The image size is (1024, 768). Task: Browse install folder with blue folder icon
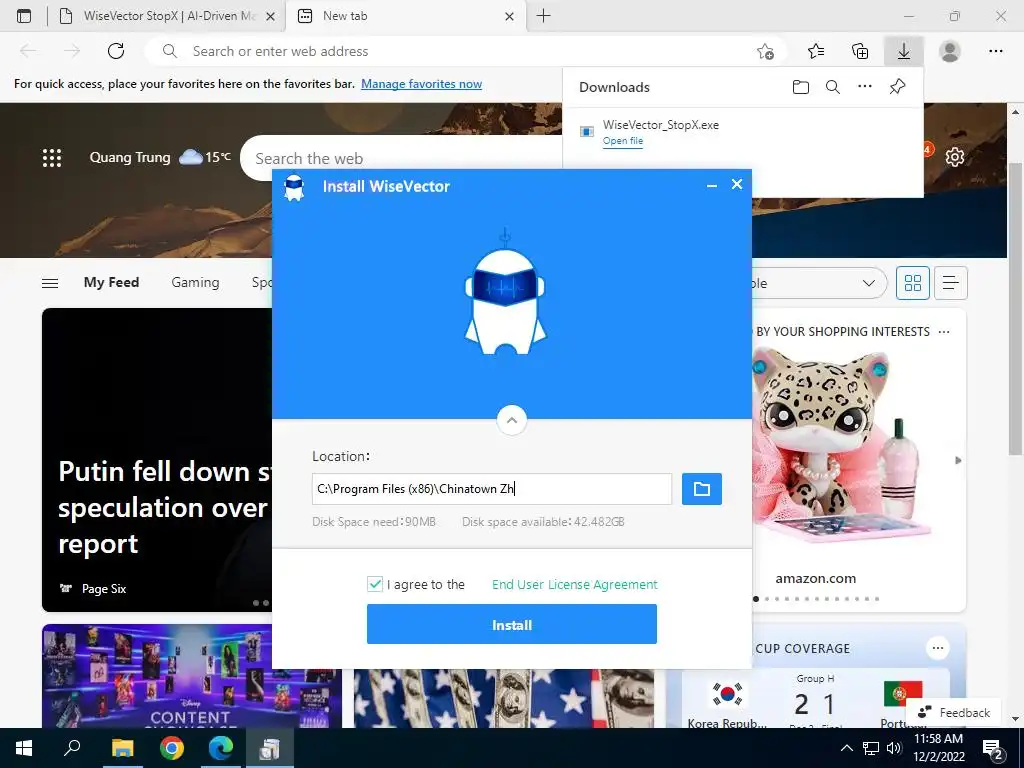701,488
